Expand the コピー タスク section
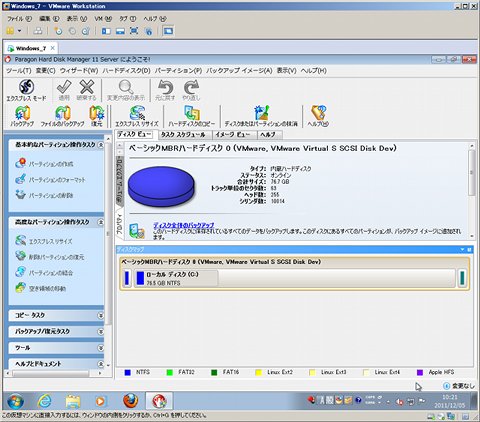The image size is (480, 422). [x=100, y=315]
